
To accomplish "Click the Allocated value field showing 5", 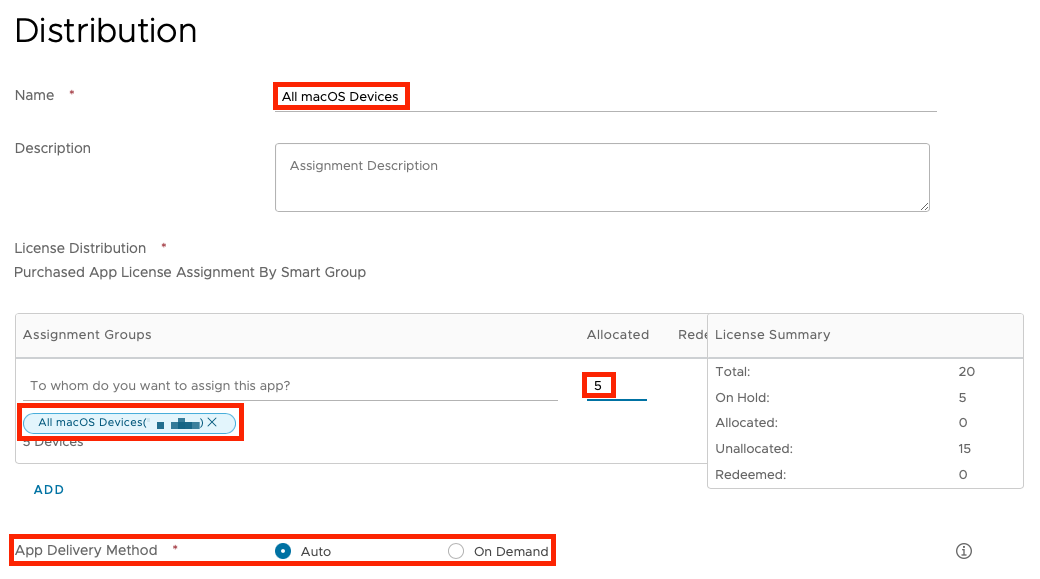I will tap(600, 385).
